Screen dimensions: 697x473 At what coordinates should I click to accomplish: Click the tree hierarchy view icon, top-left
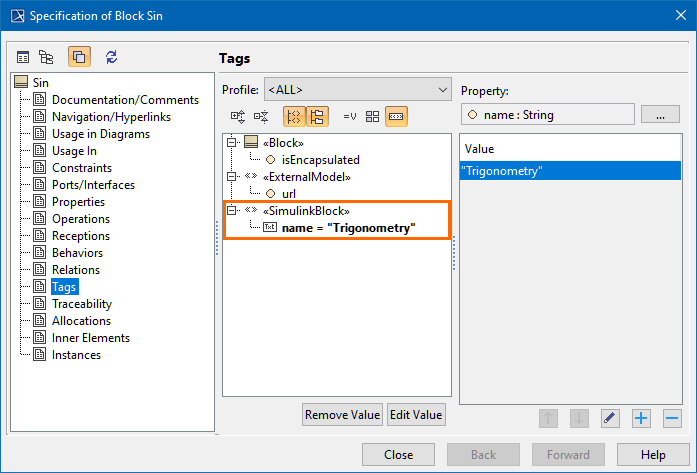46,57
